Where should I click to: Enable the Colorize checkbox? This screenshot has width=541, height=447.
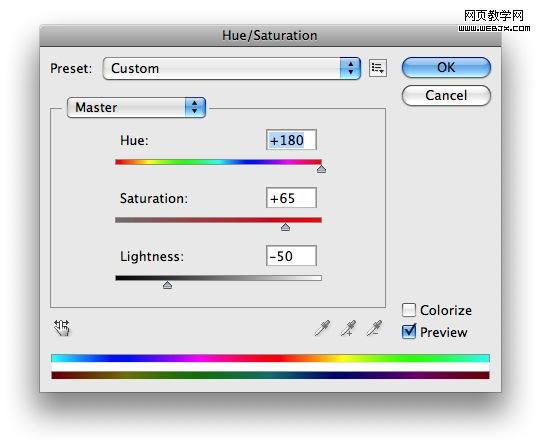[409, 310]
